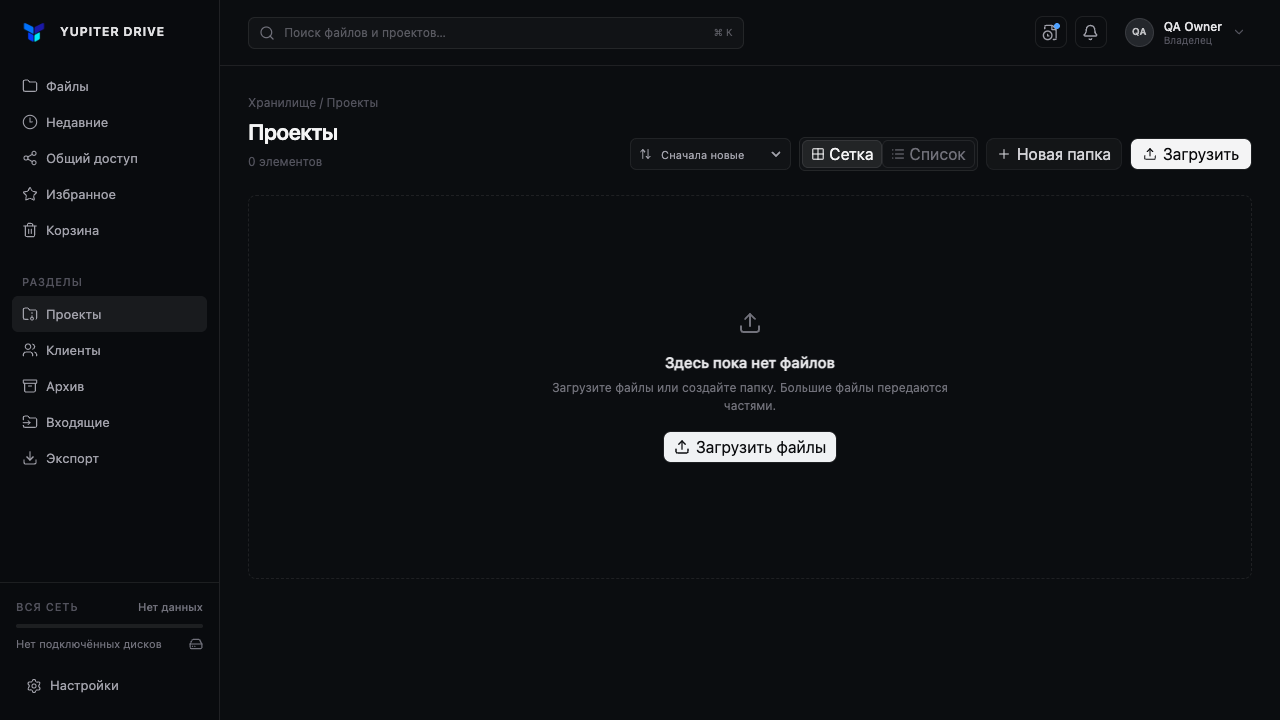Go to Архив section
This screenshot has height=720, width=1280.
coord(110,386)
